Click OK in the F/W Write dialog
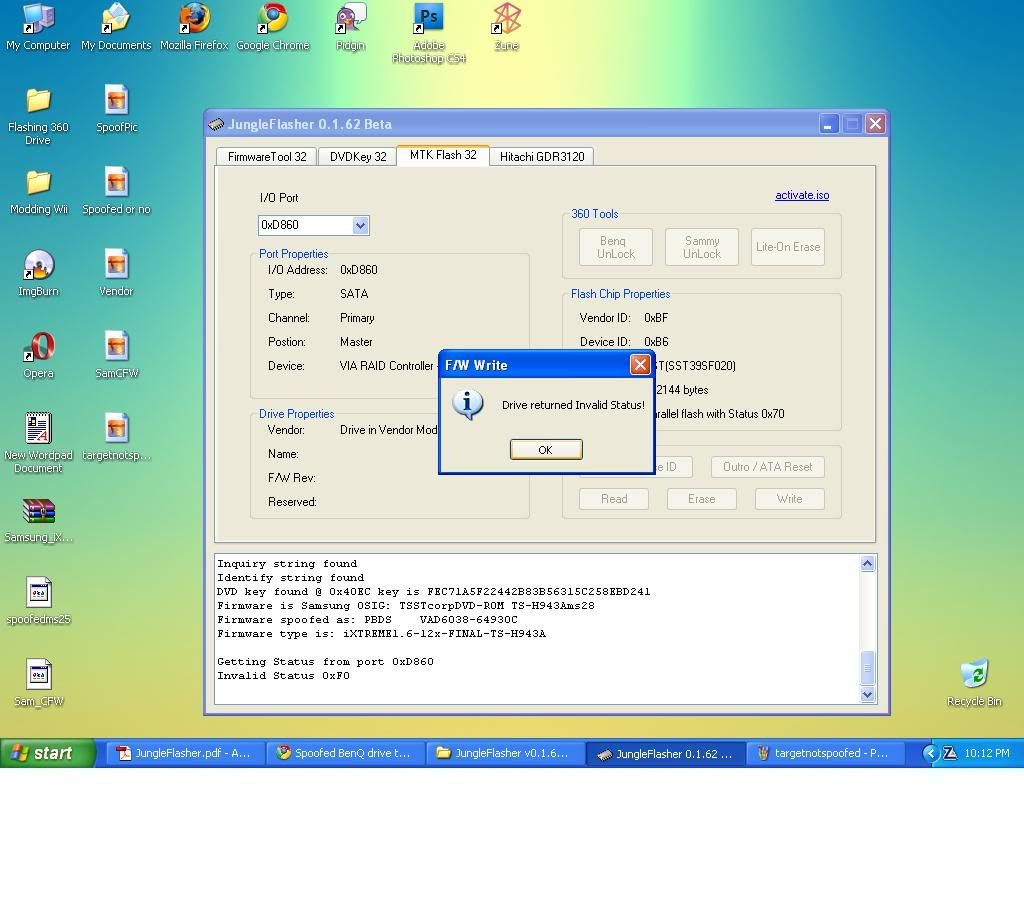The width and height of the screenshot is (1024, 900). (x=545, y=449)
